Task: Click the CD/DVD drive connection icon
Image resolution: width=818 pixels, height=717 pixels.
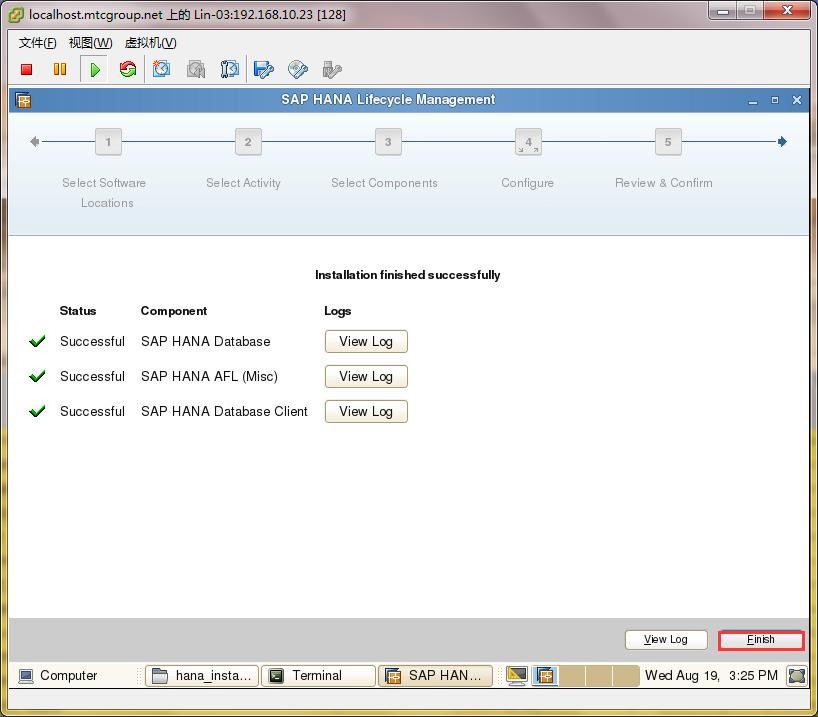Action: coord(297,69)
